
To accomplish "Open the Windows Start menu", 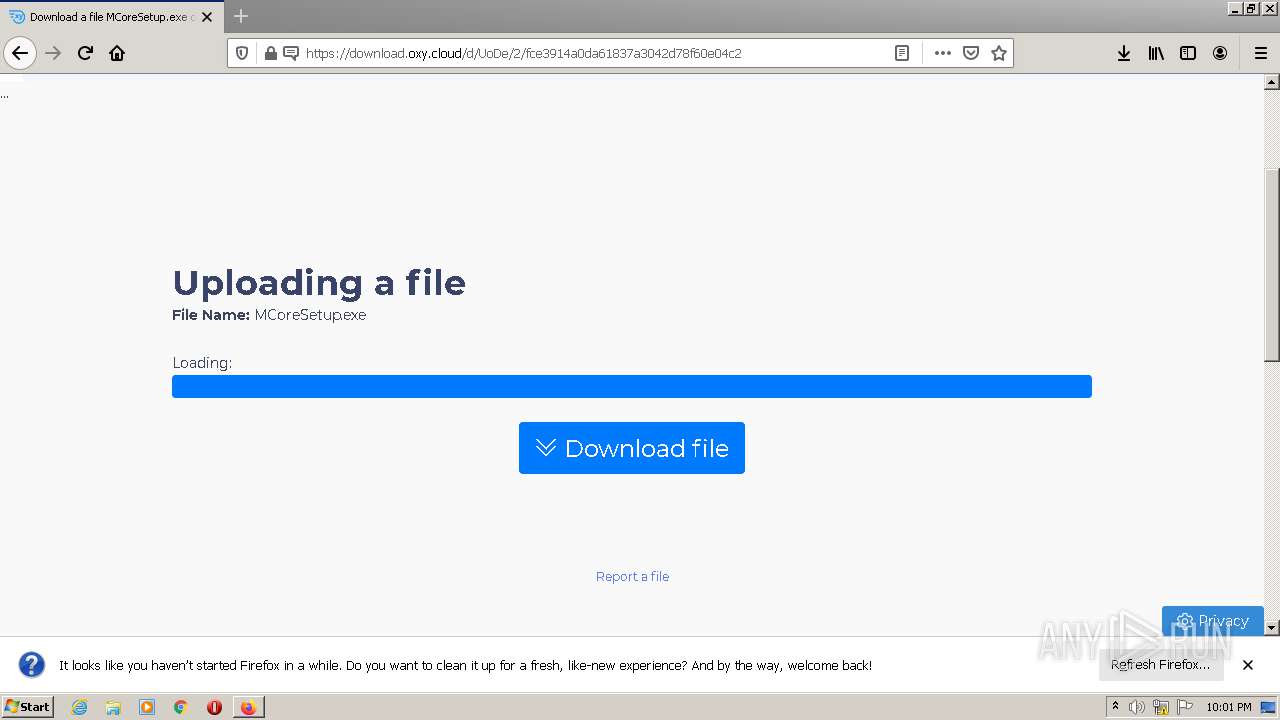I will coord(28,706).
